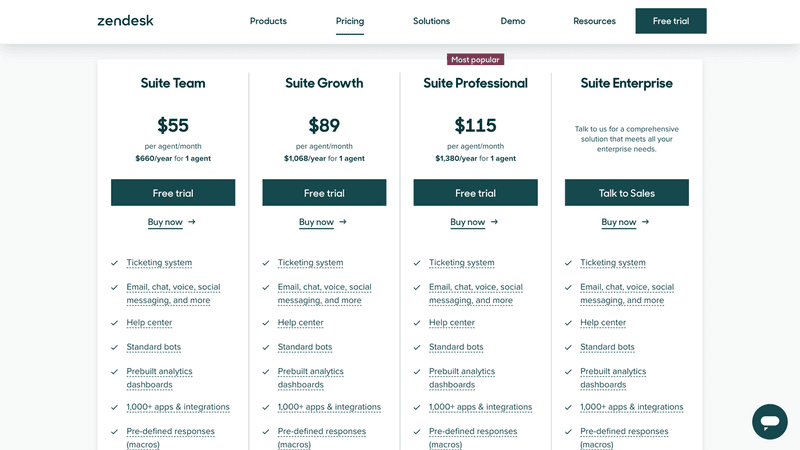The width and height of the screenshot is (800, 450).
Task: Click the Zendesk logo
Action: click(126, 21)
